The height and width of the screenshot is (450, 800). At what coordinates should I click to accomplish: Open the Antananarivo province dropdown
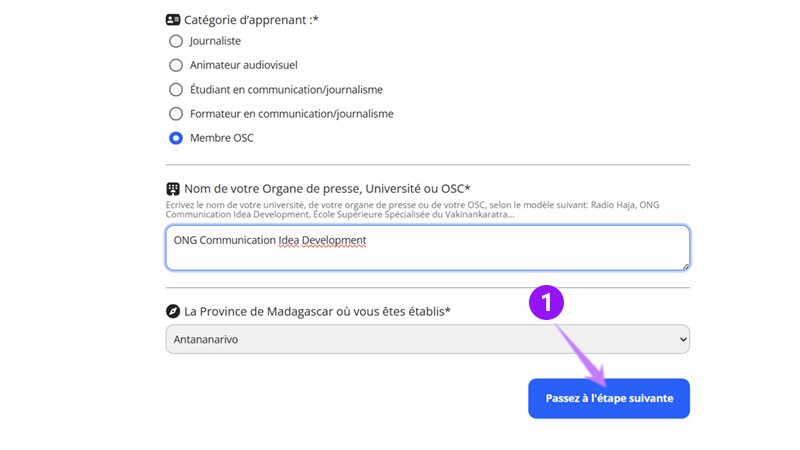pos(428,339)
